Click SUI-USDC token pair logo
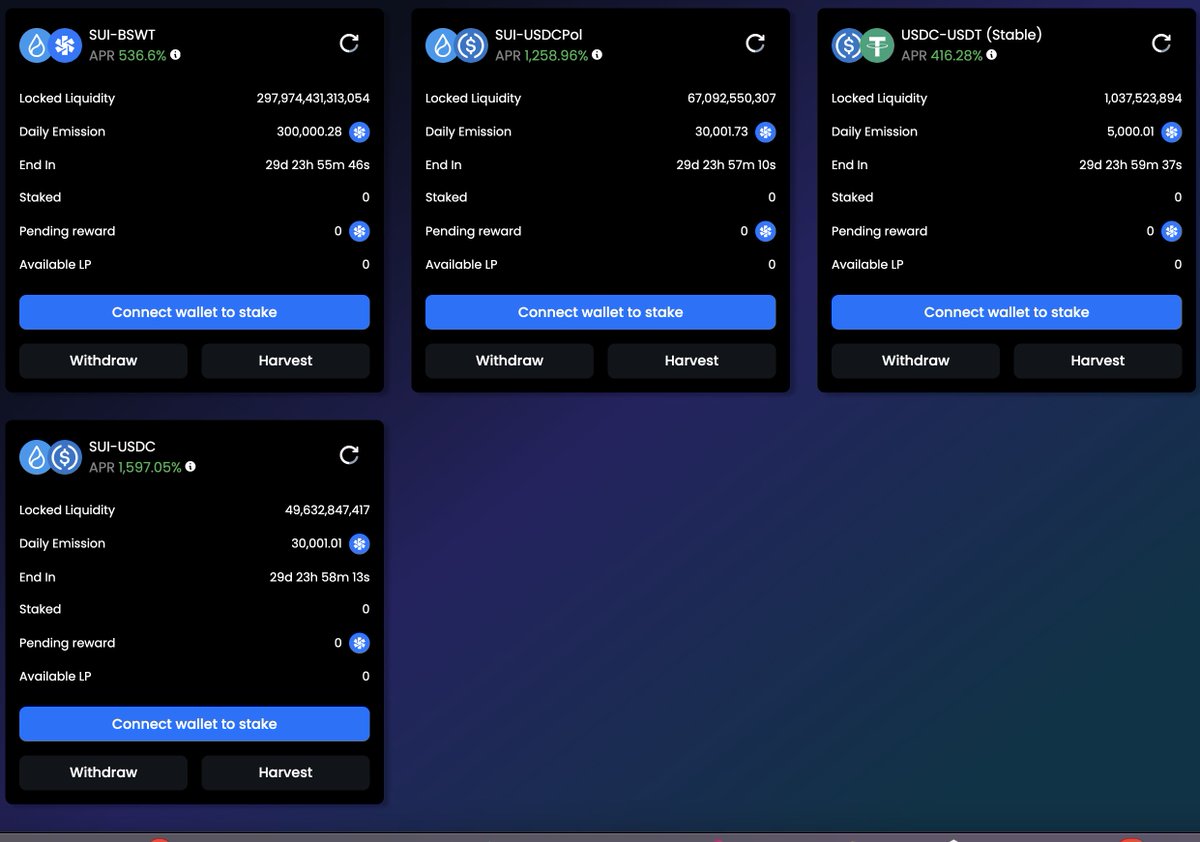Image resolution: width=1200 pixels, height=842 pixels. (50, 457)
